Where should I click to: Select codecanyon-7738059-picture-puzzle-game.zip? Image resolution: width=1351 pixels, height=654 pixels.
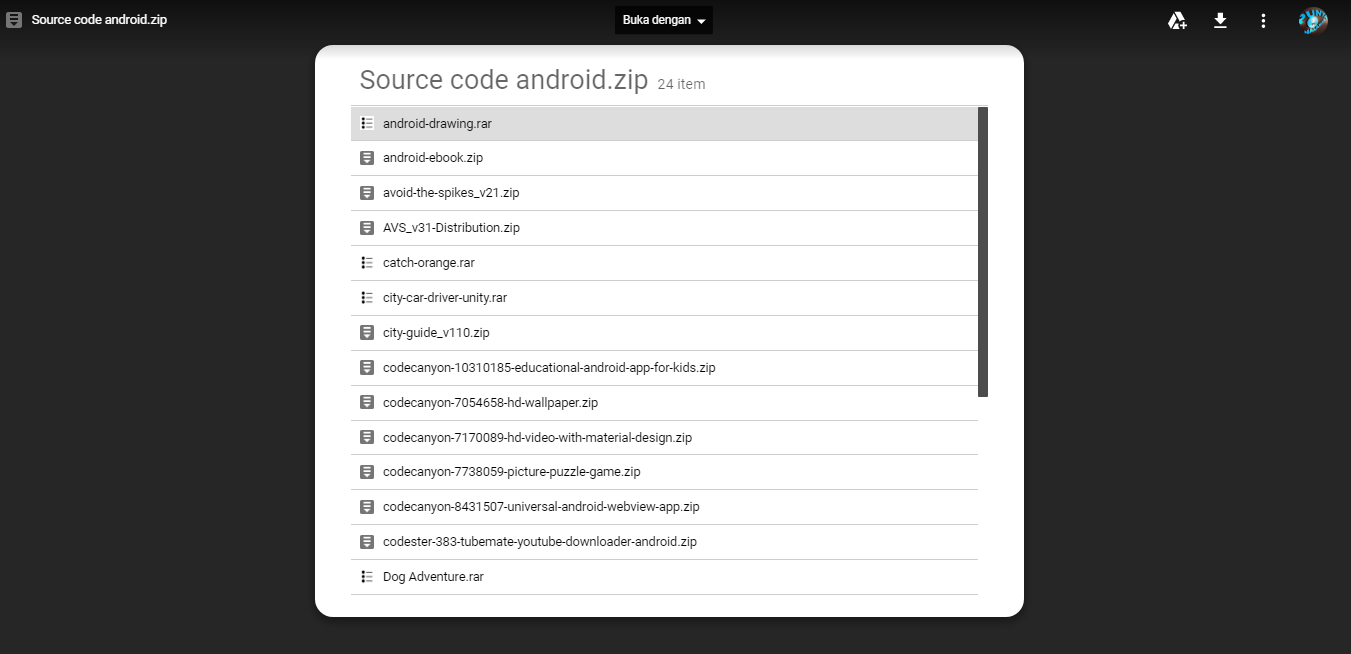click(512, 471)
